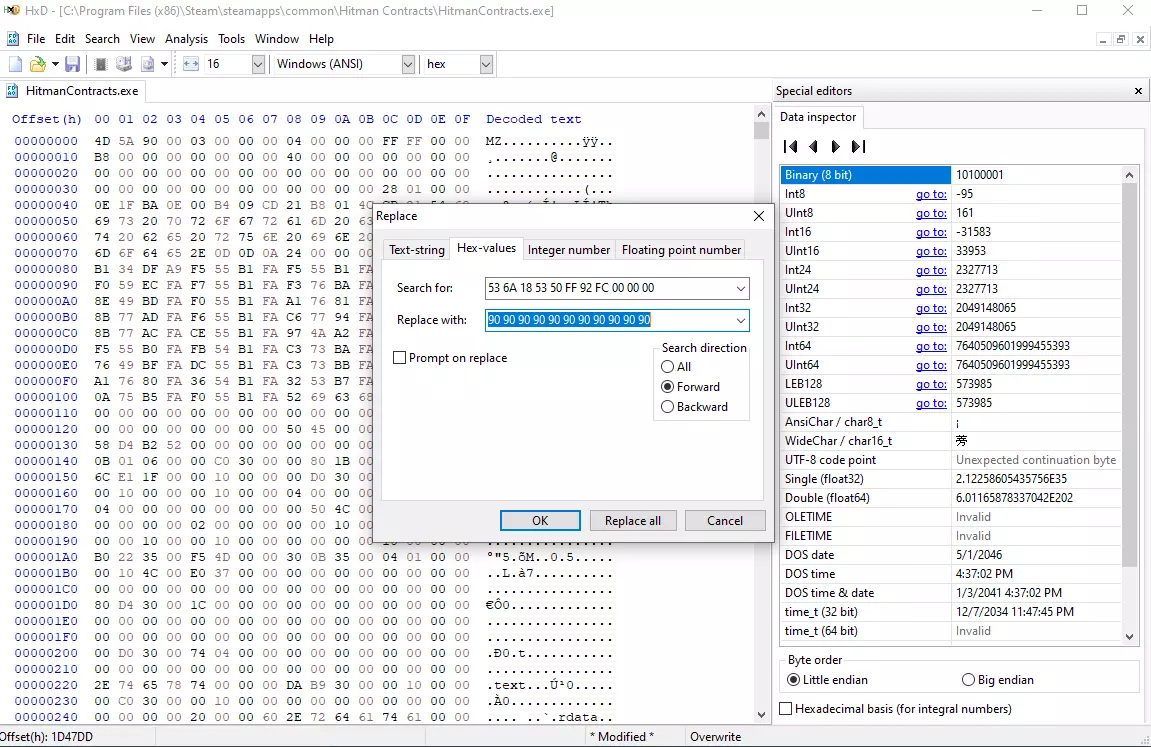Click the New file toolbar icon

tap(15, 65)
